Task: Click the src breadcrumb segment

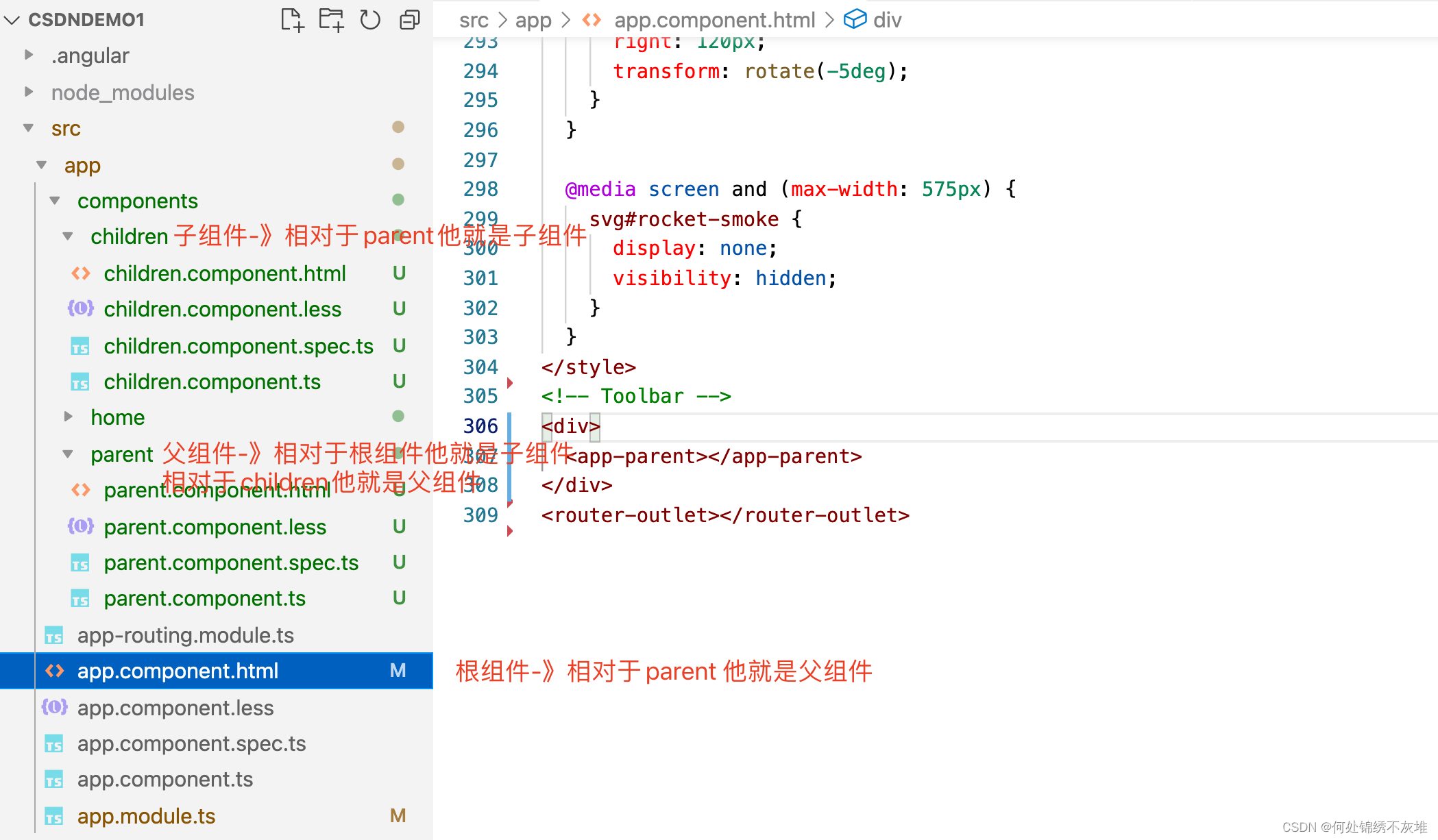Action: pos(474,20)
